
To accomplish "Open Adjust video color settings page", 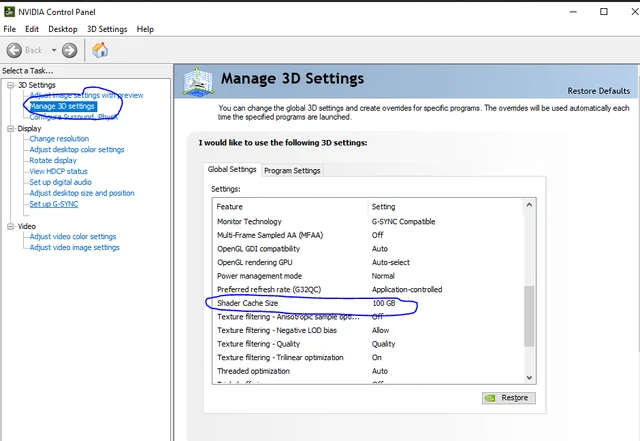I will tap(73, 237).
